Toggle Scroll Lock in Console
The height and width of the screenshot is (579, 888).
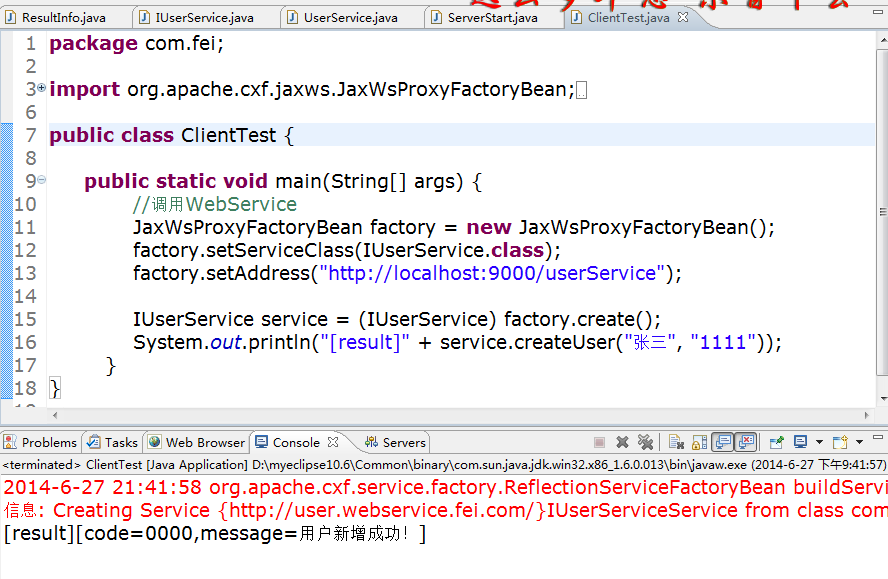tap(700, 442)
